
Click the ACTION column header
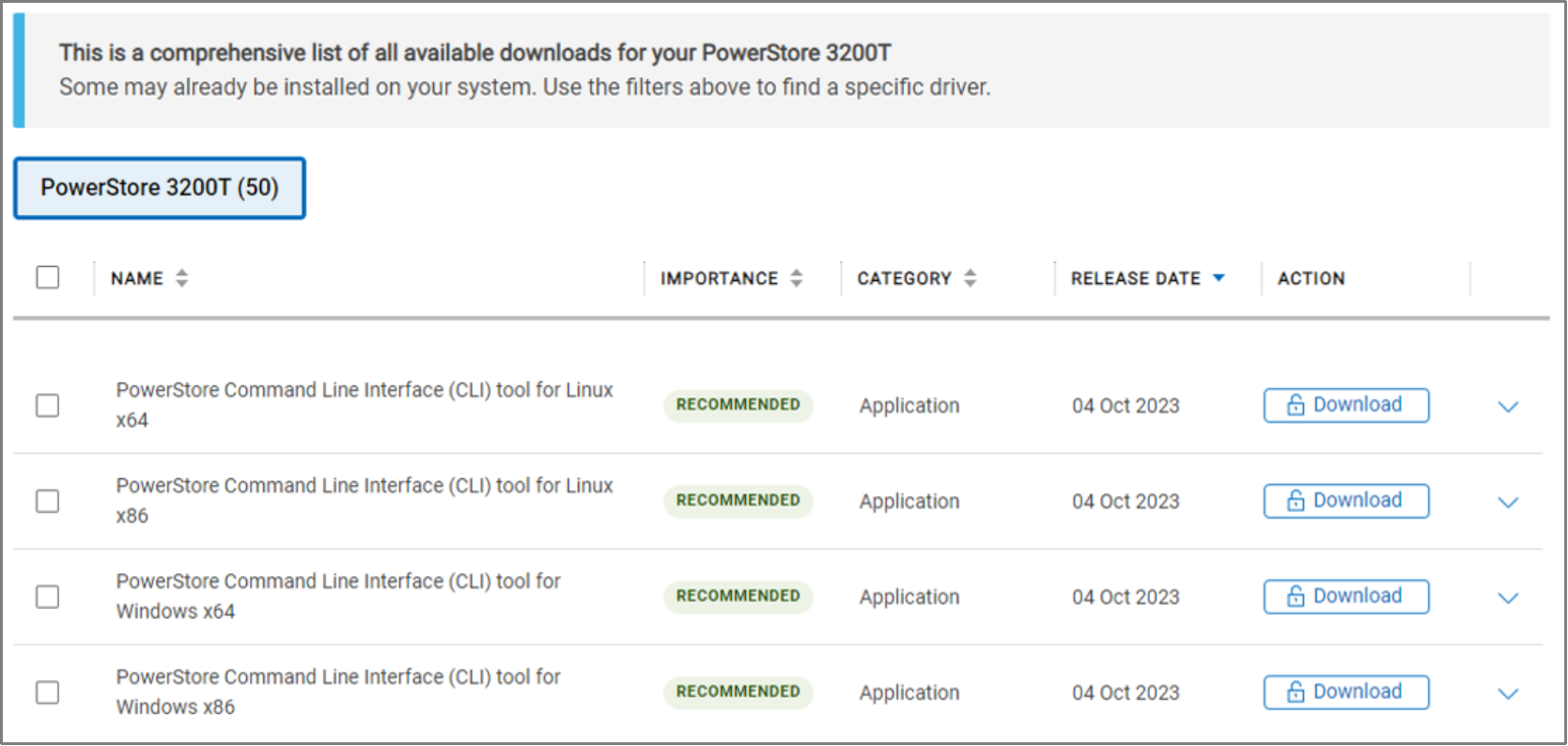1312,278
